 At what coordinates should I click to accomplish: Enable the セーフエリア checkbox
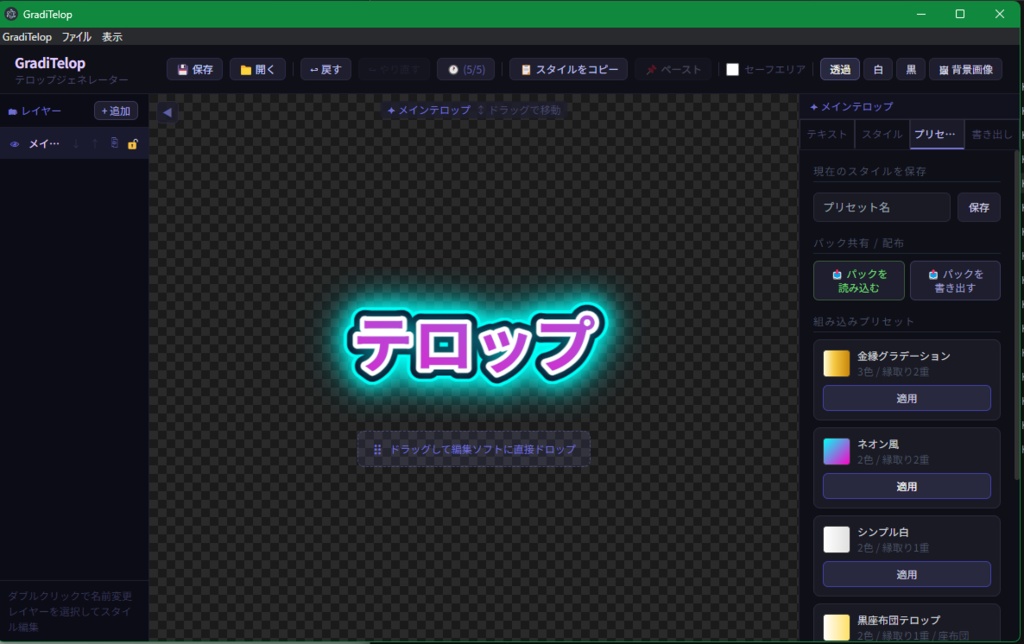pyautogui.click(x=732, y=69)
